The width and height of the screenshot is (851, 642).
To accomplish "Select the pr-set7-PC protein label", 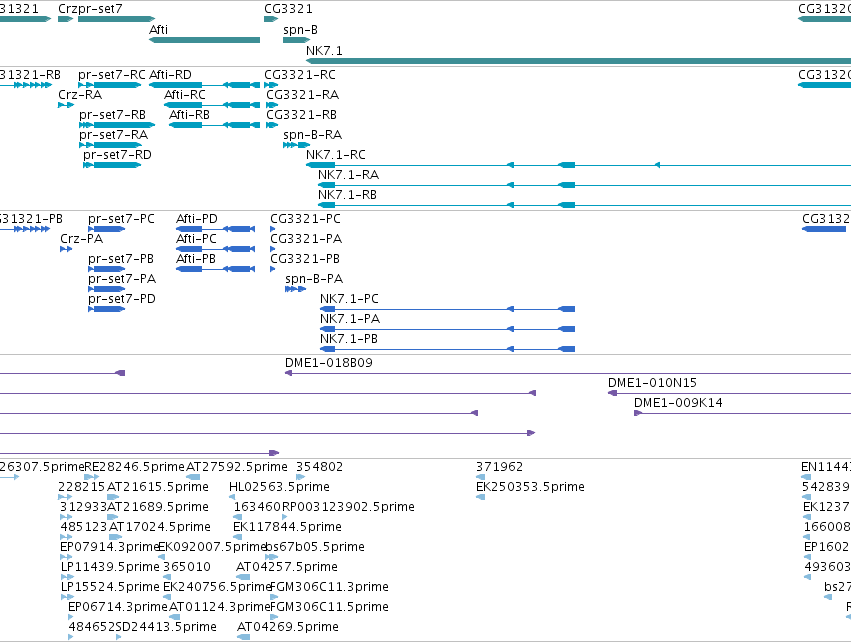I will point(122,219).
